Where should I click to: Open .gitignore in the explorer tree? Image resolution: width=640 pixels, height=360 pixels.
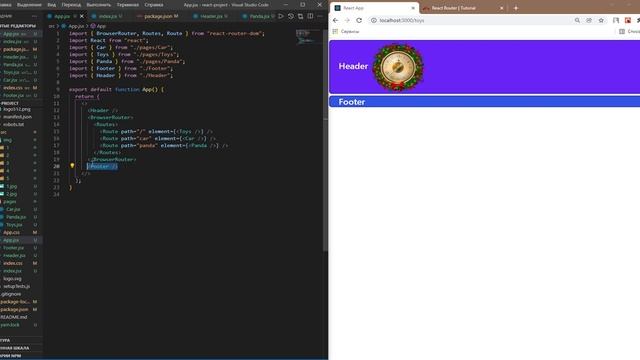coord(11,294)
